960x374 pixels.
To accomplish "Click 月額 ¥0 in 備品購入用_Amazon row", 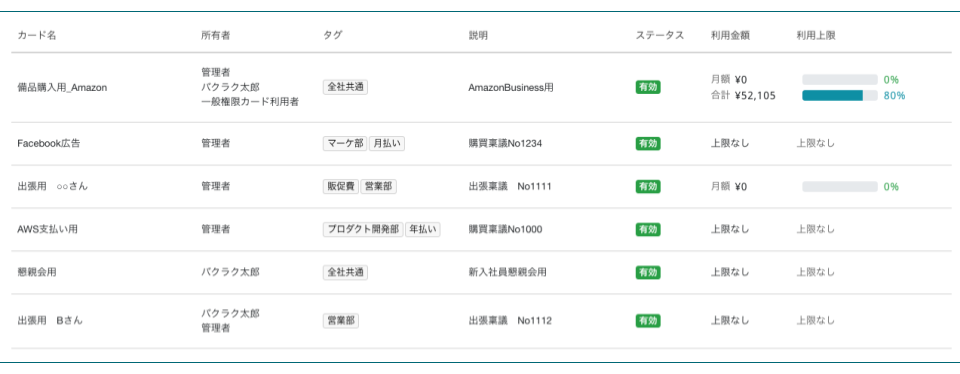I will tap(729, 80).
